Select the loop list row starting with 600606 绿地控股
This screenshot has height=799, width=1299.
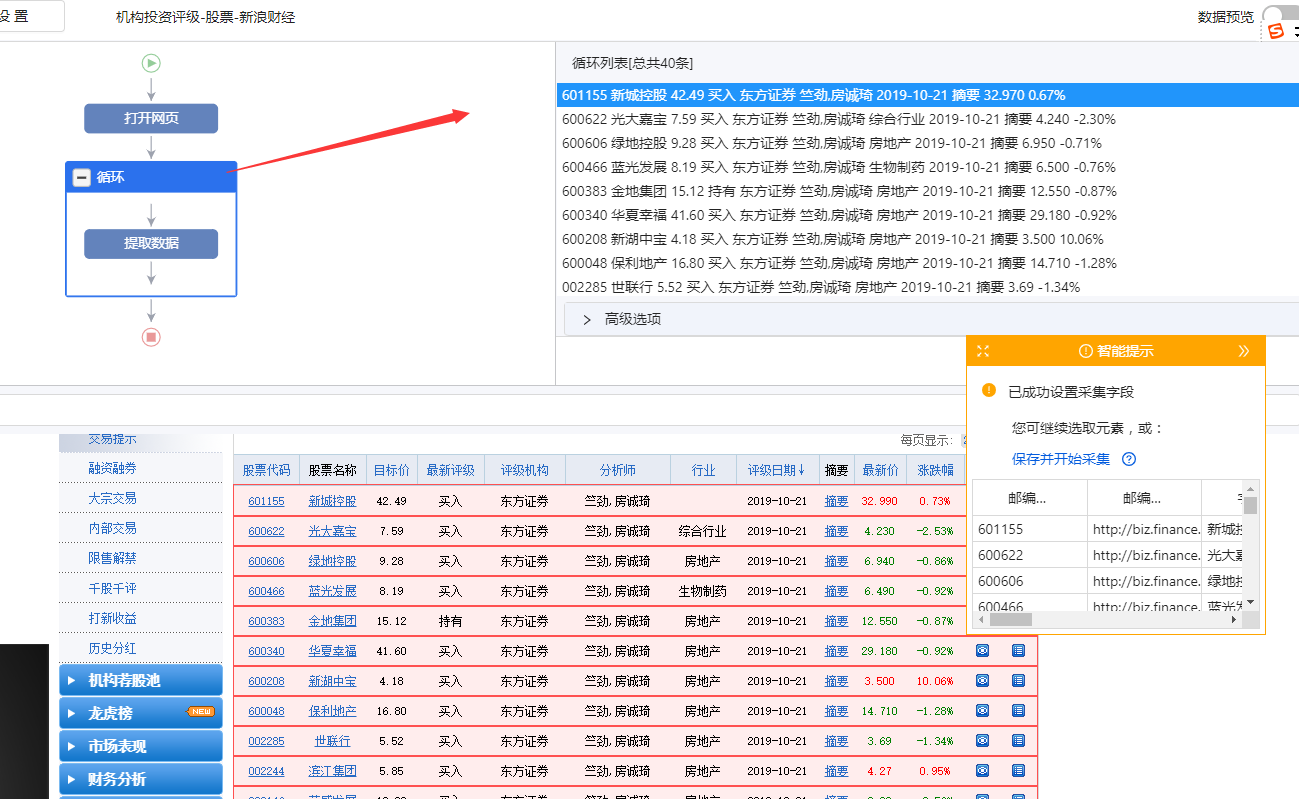click(927, 143)
